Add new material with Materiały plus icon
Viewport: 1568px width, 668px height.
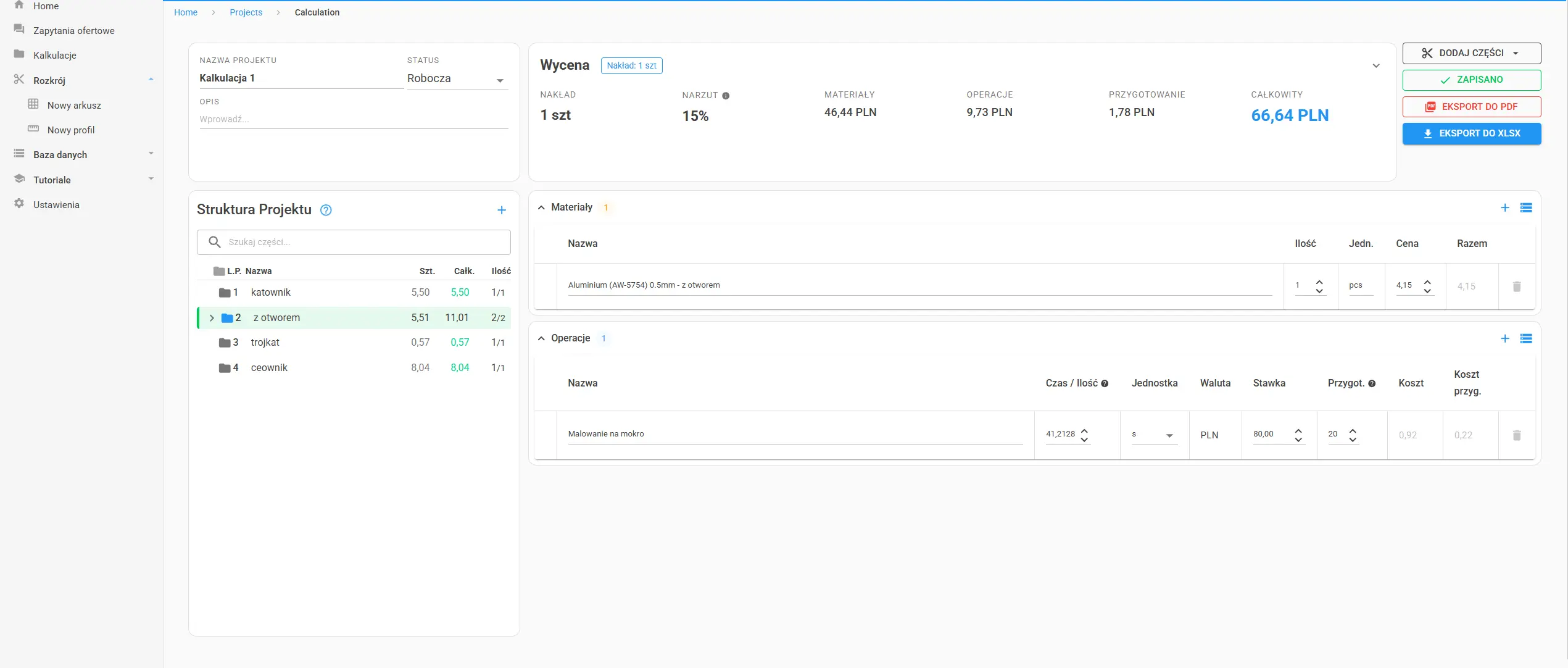coord(1504,208)
